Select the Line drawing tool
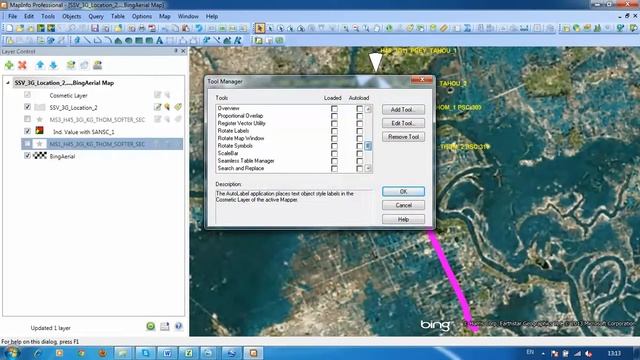The image size is (640, 360). point(87,40)
